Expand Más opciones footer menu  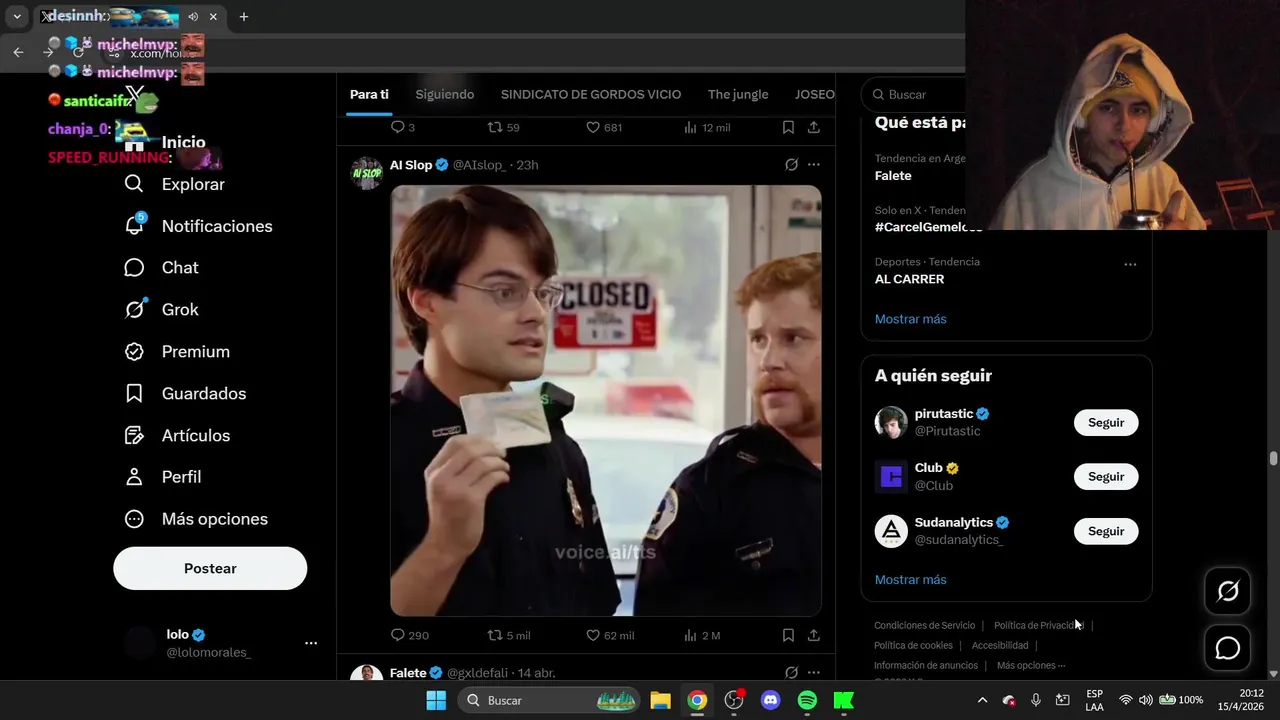[1031, 665]
